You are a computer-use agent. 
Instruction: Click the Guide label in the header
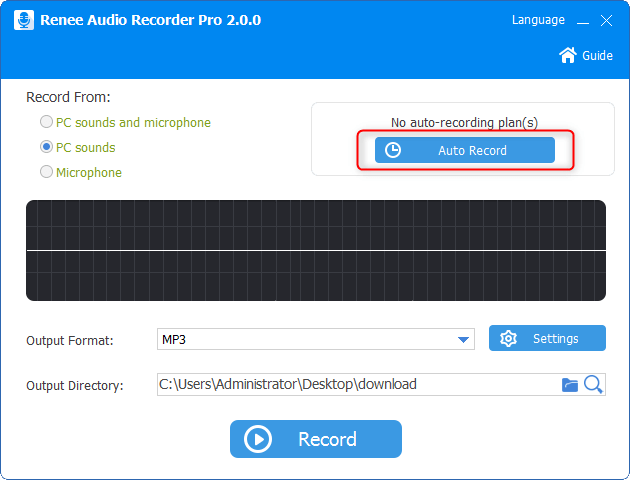(598, 56)
